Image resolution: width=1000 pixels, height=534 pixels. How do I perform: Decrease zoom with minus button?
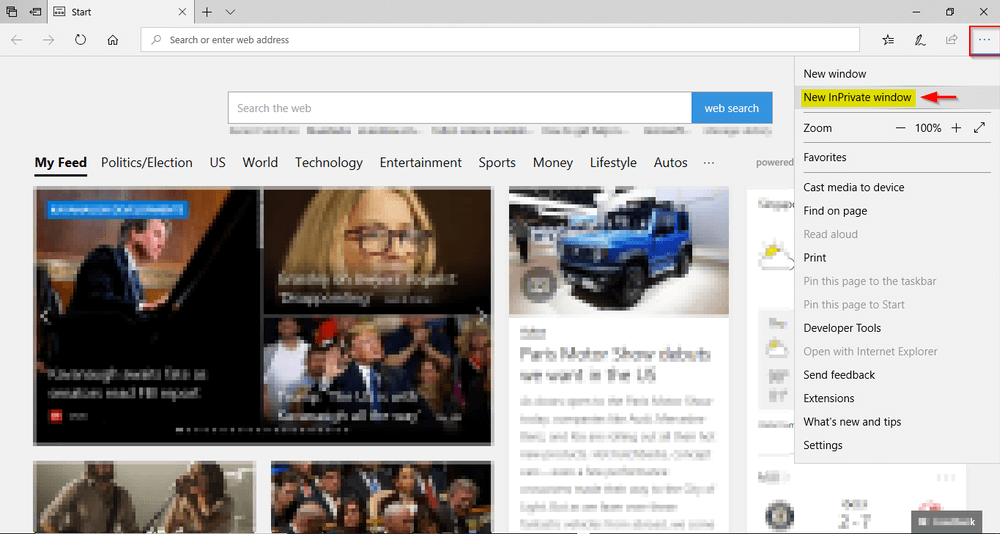900,128
